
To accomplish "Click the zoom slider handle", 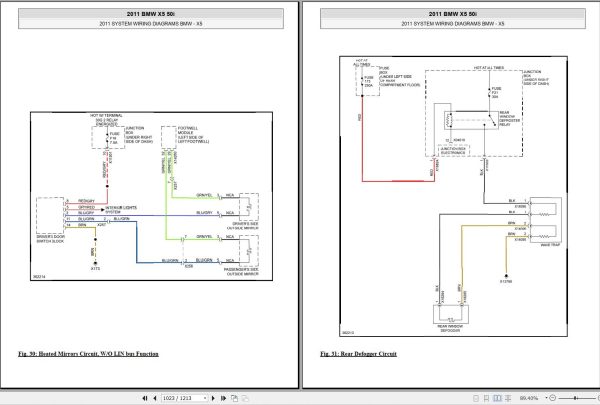I will tap(576, 398).
